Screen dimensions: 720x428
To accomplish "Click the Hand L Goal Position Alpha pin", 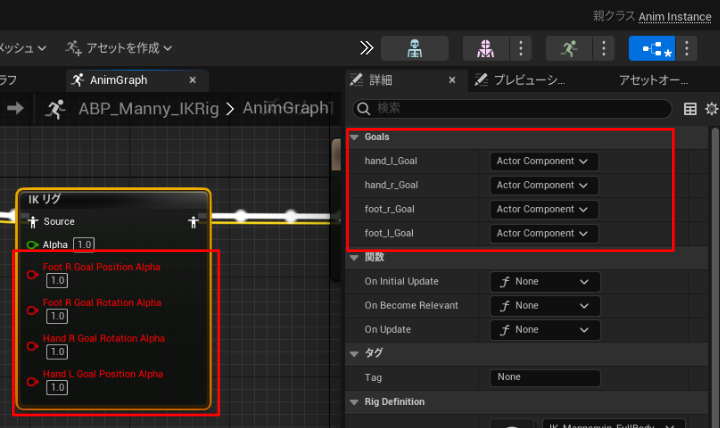I will 32,382.
